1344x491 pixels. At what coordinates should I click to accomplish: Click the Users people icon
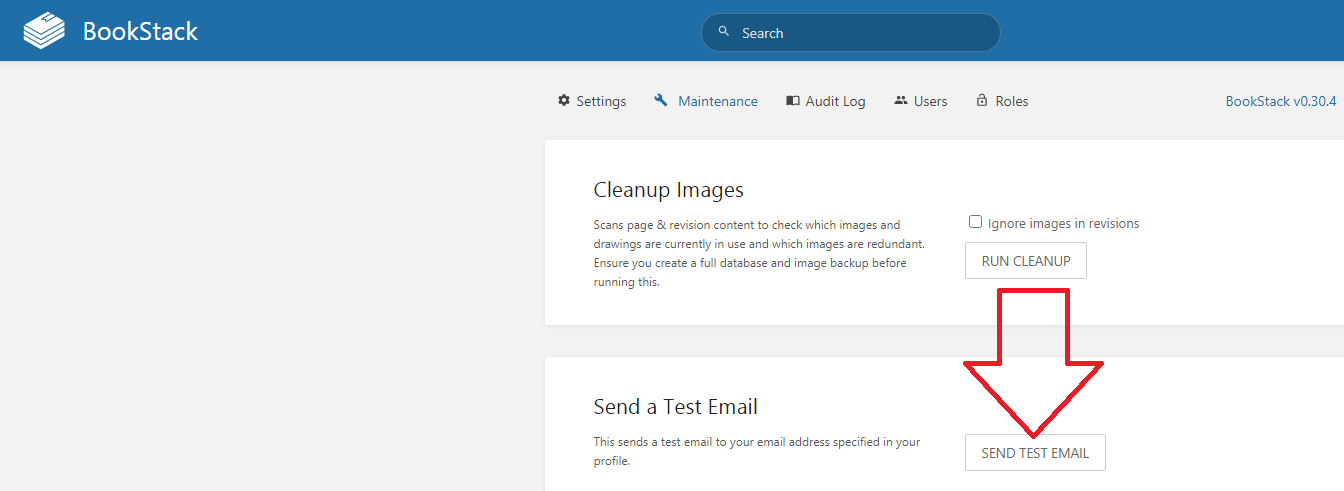(901, 100)
